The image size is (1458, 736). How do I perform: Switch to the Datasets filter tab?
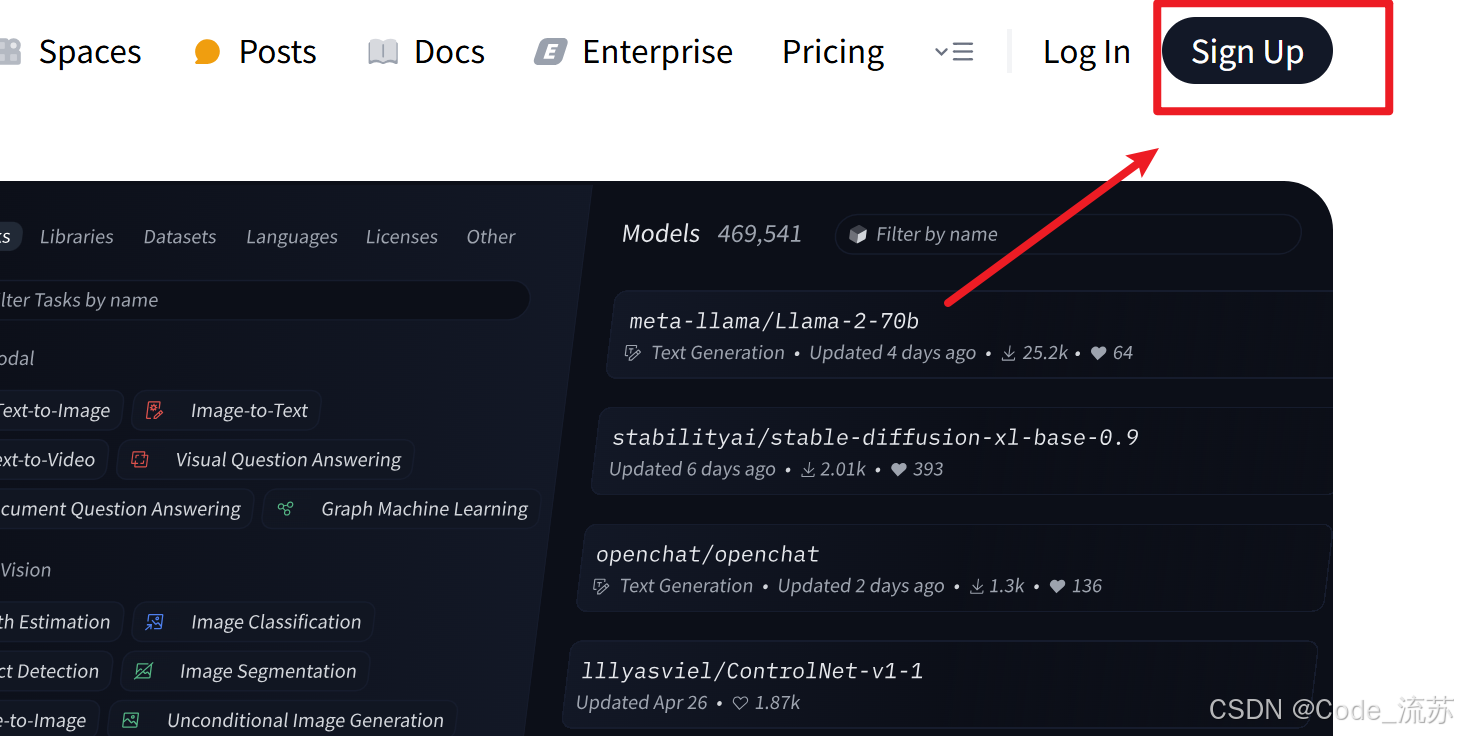180,237
